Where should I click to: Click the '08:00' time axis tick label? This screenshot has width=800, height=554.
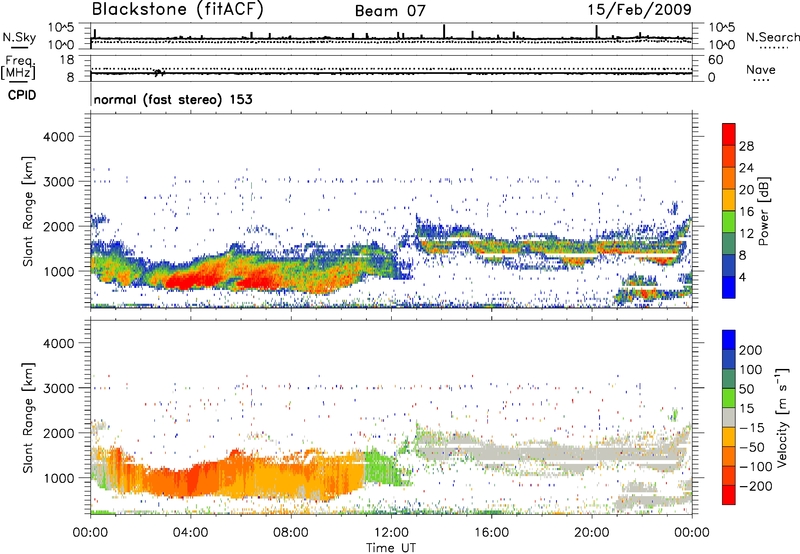click(291, 533)
